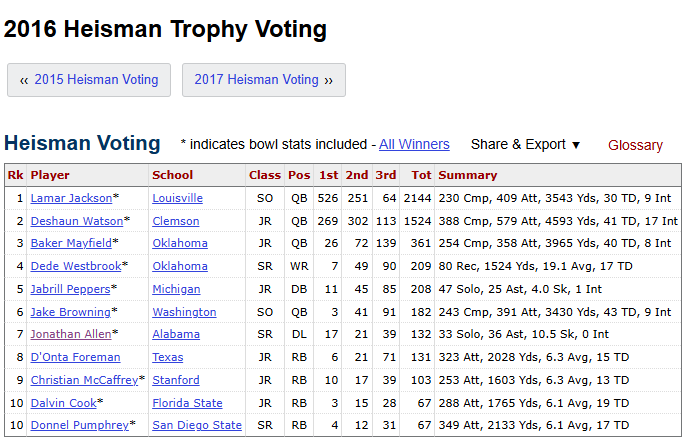Sort table by Tot column header
Viewport: 688px width, 443px height.
click(x=421, y=175)
